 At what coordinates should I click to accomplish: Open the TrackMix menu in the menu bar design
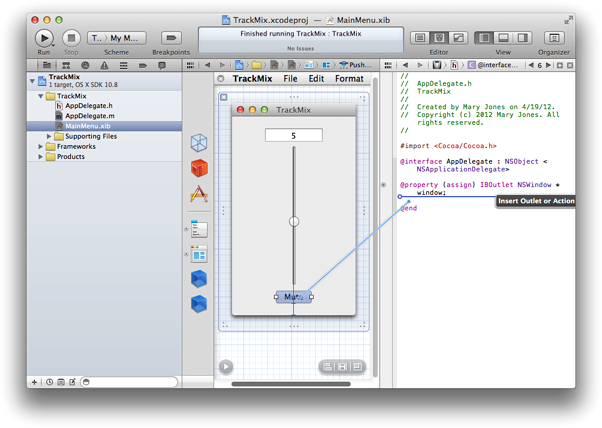252,79
